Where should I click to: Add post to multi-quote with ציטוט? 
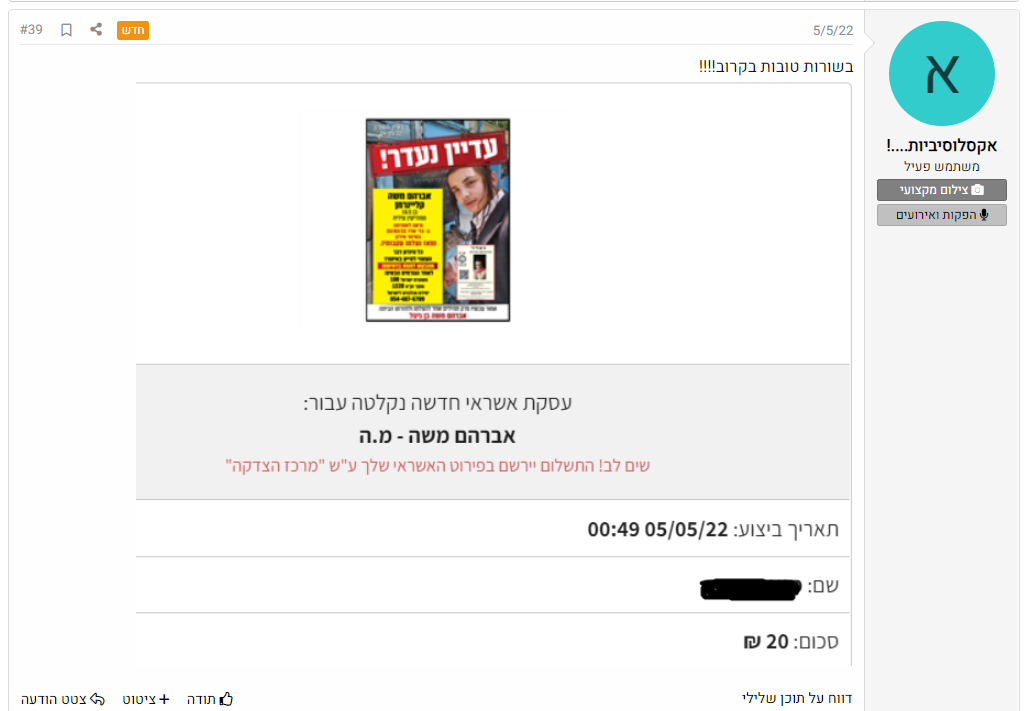146,699
